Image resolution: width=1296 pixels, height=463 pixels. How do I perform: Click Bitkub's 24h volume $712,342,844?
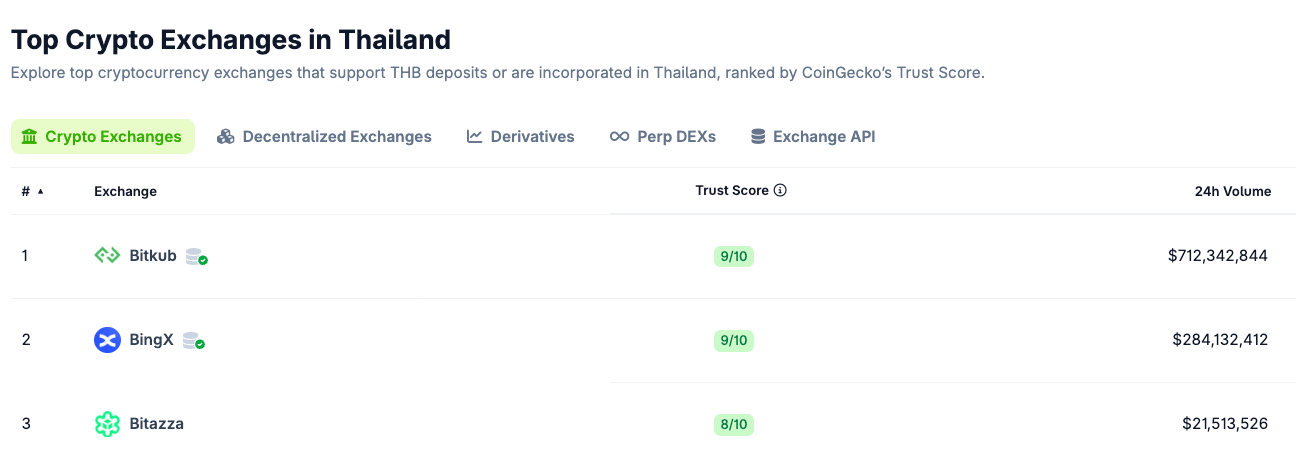pyautogui.click(x=1218, y=256)
